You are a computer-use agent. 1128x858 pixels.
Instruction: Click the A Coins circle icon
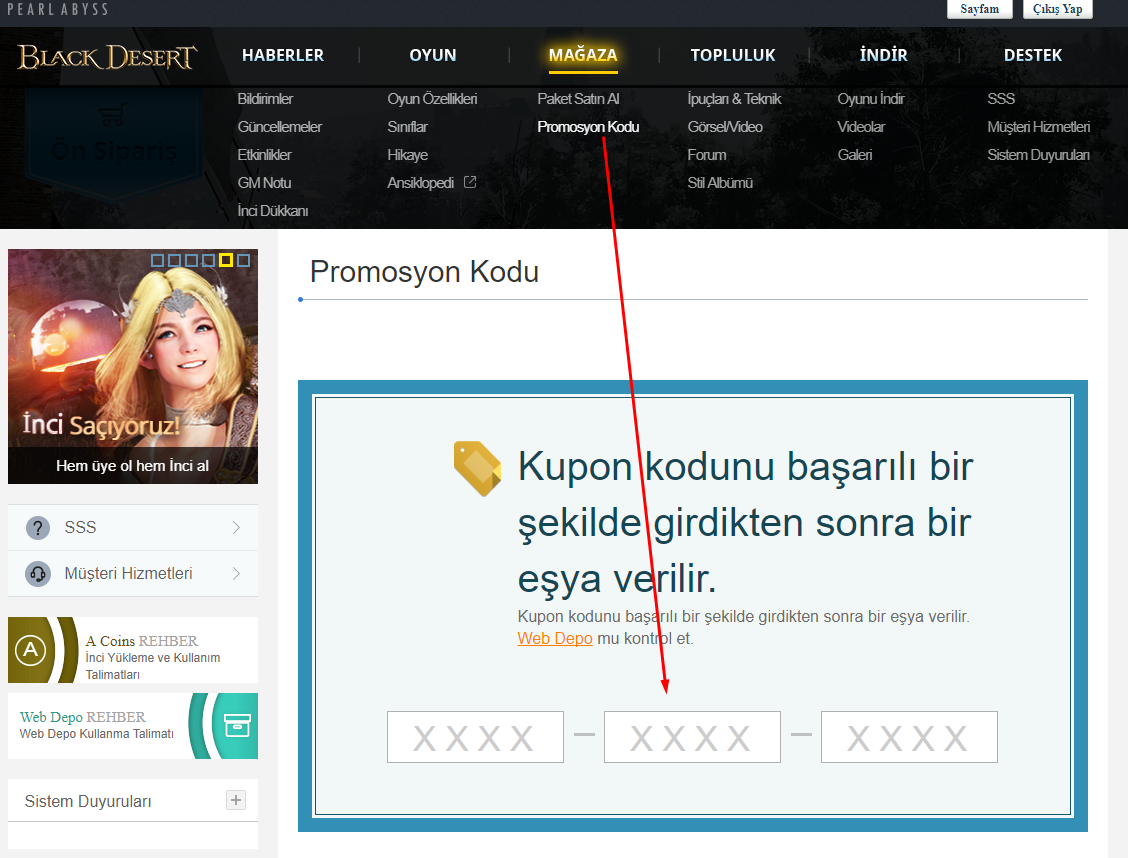click(30, 650)
